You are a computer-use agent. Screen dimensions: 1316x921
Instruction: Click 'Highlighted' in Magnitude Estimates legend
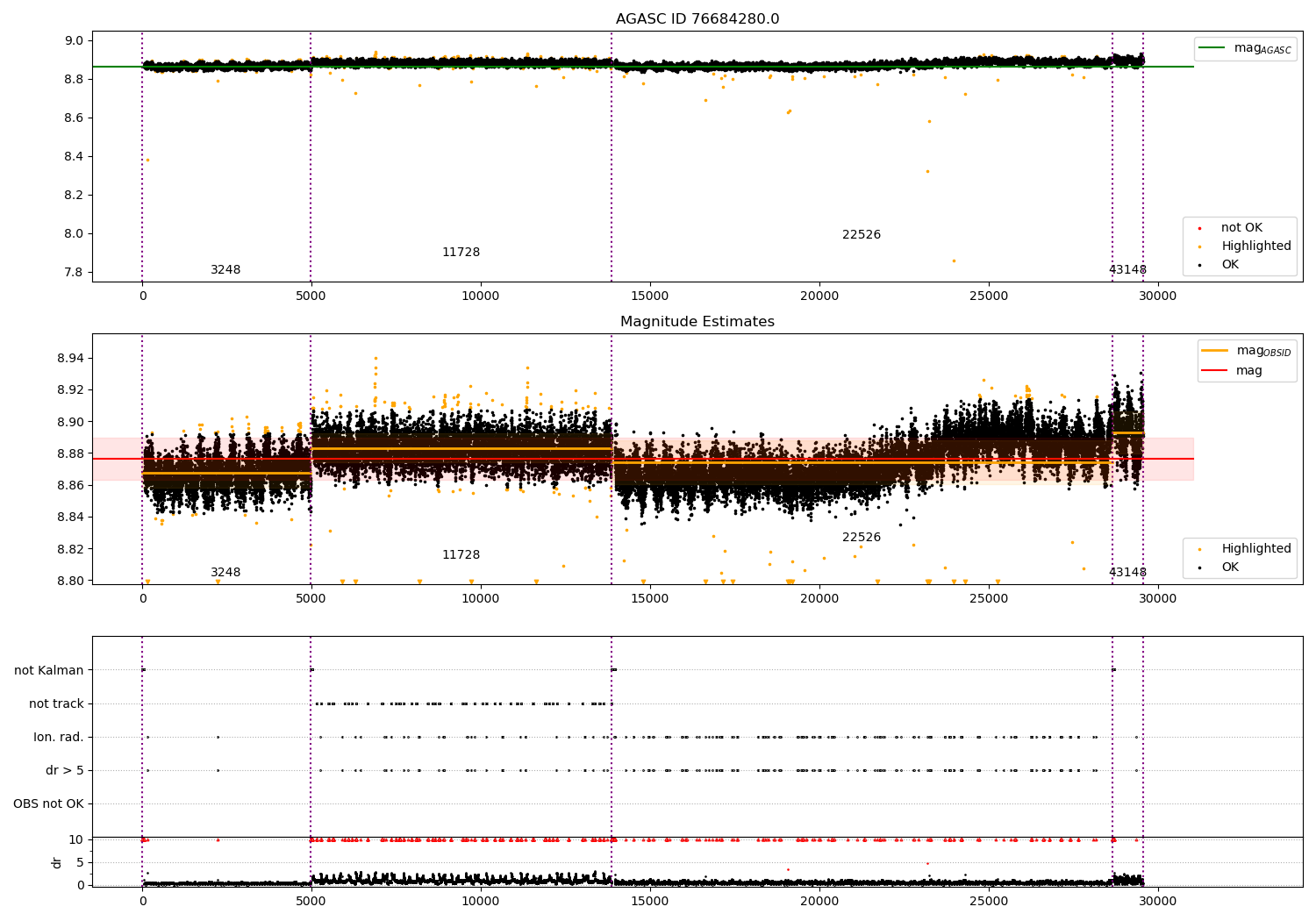pos(1256,549)
